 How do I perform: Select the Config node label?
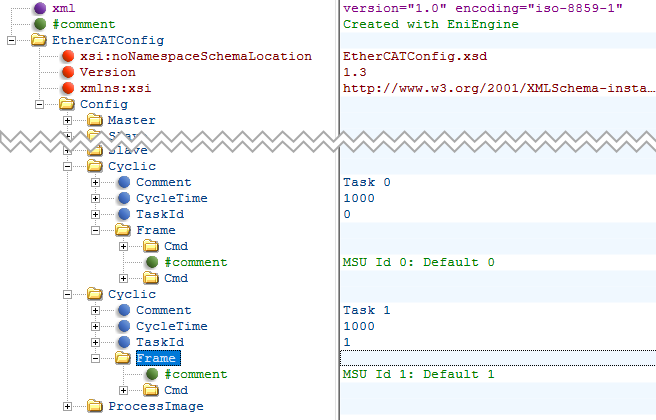point(104,104)
